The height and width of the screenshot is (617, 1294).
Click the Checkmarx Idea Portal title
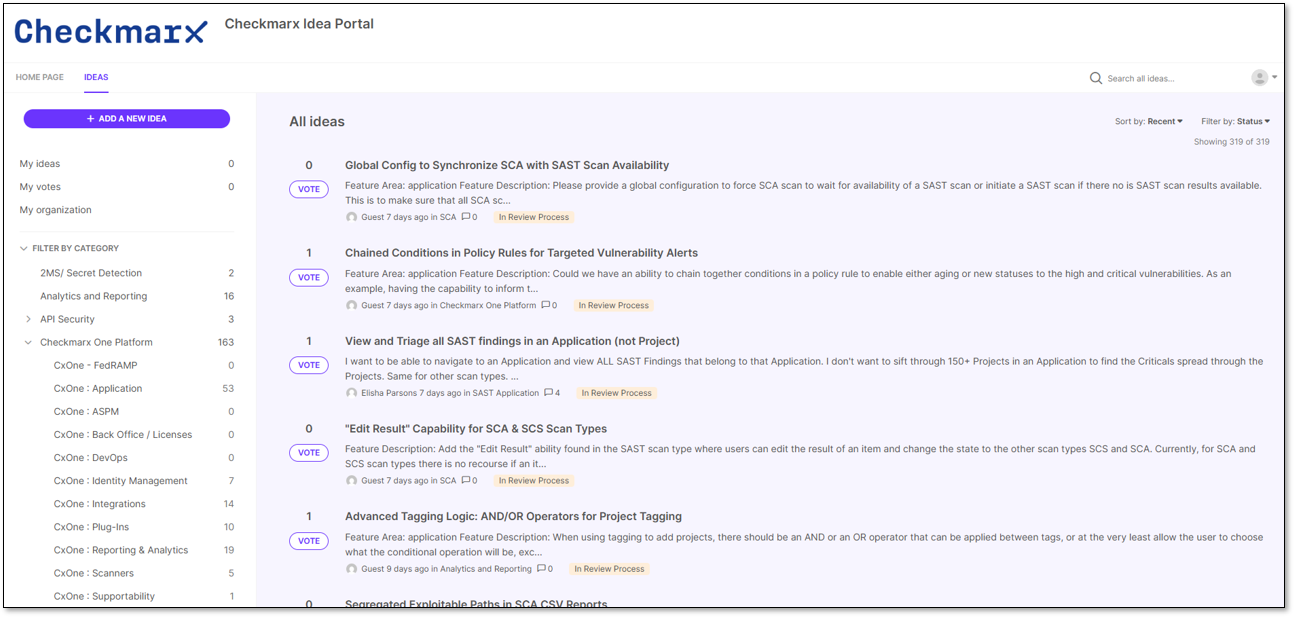(299, 24)
